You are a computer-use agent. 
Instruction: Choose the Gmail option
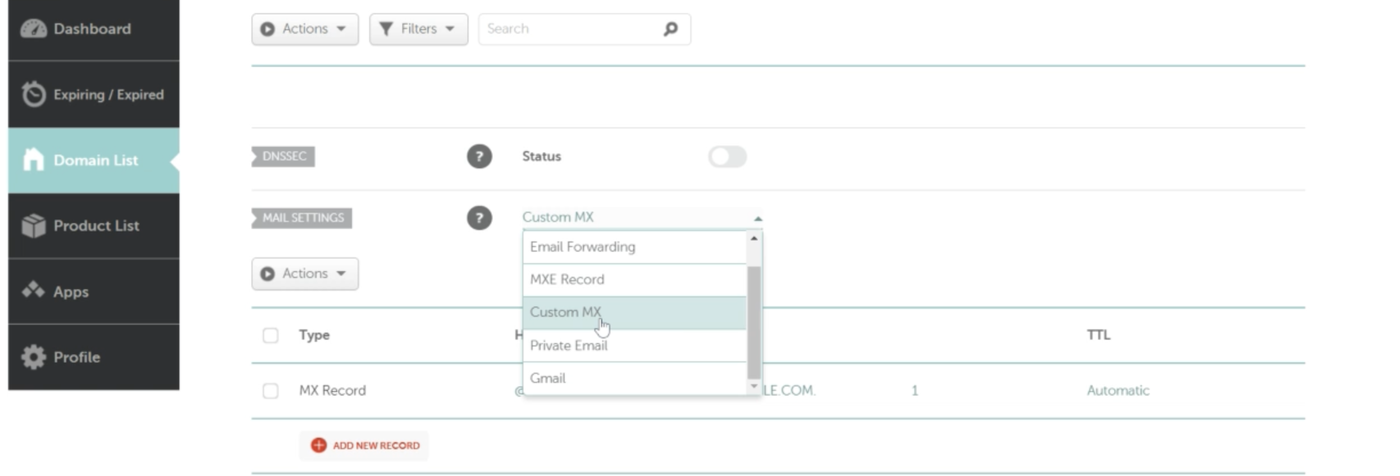[548, 378]
